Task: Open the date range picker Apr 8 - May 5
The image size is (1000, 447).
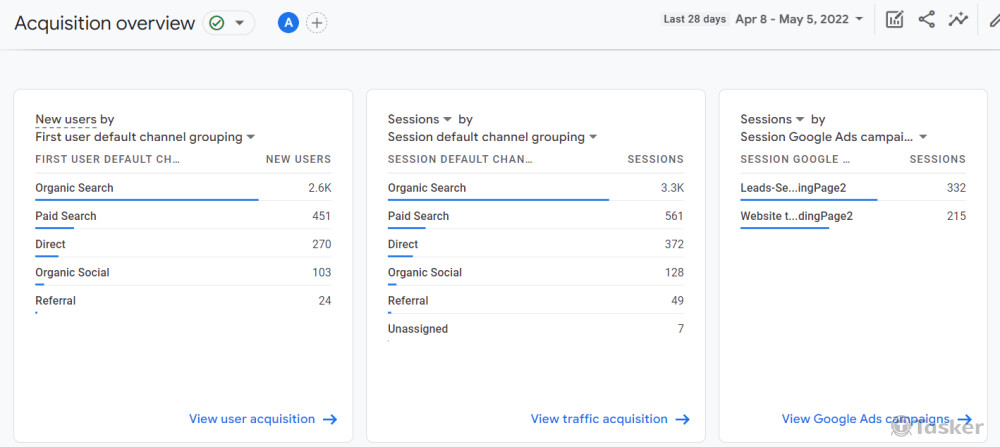Action: pyautogui.click(x=799, y=19)
